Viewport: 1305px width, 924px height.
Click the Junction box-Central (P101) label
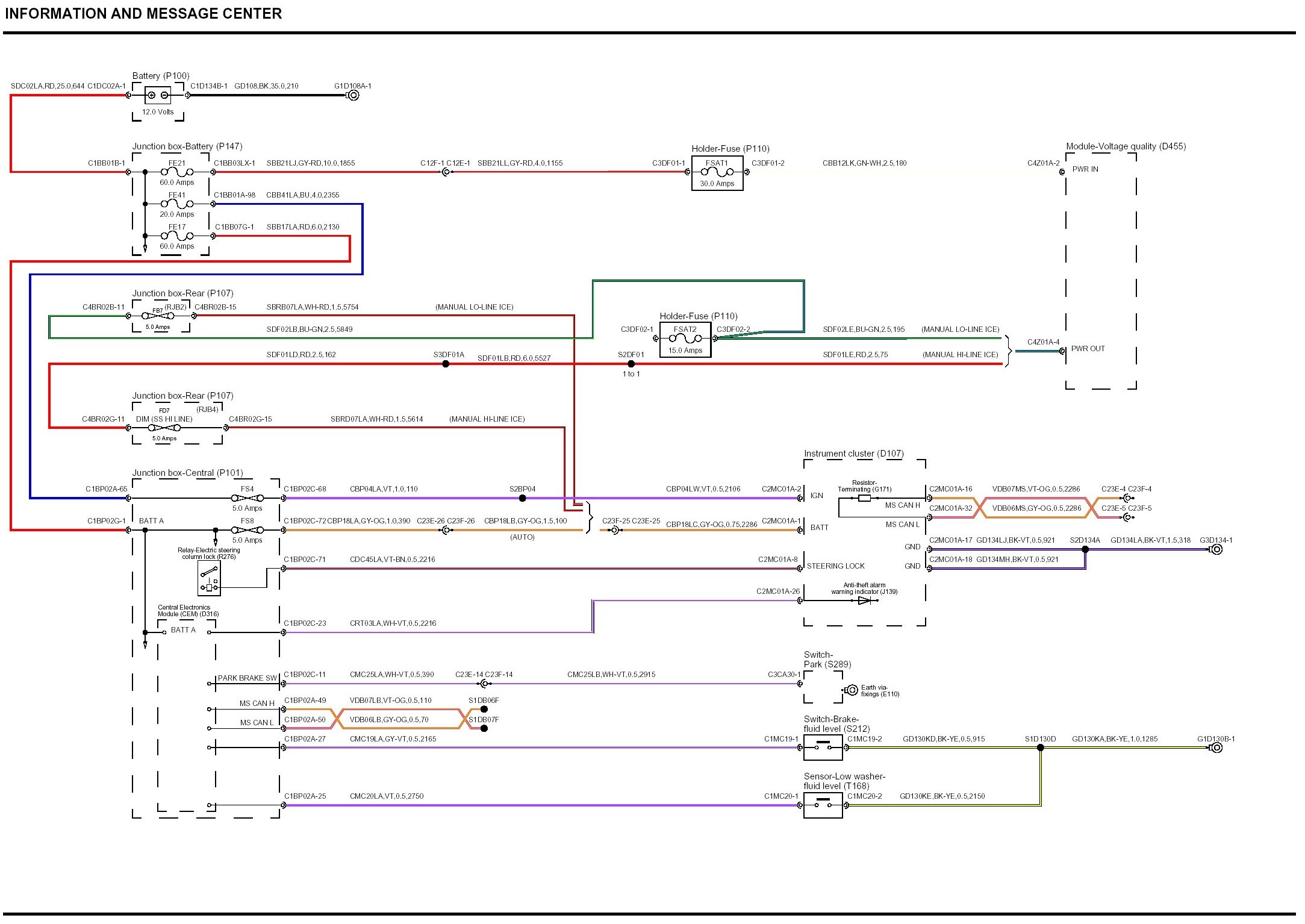[187, 473]
